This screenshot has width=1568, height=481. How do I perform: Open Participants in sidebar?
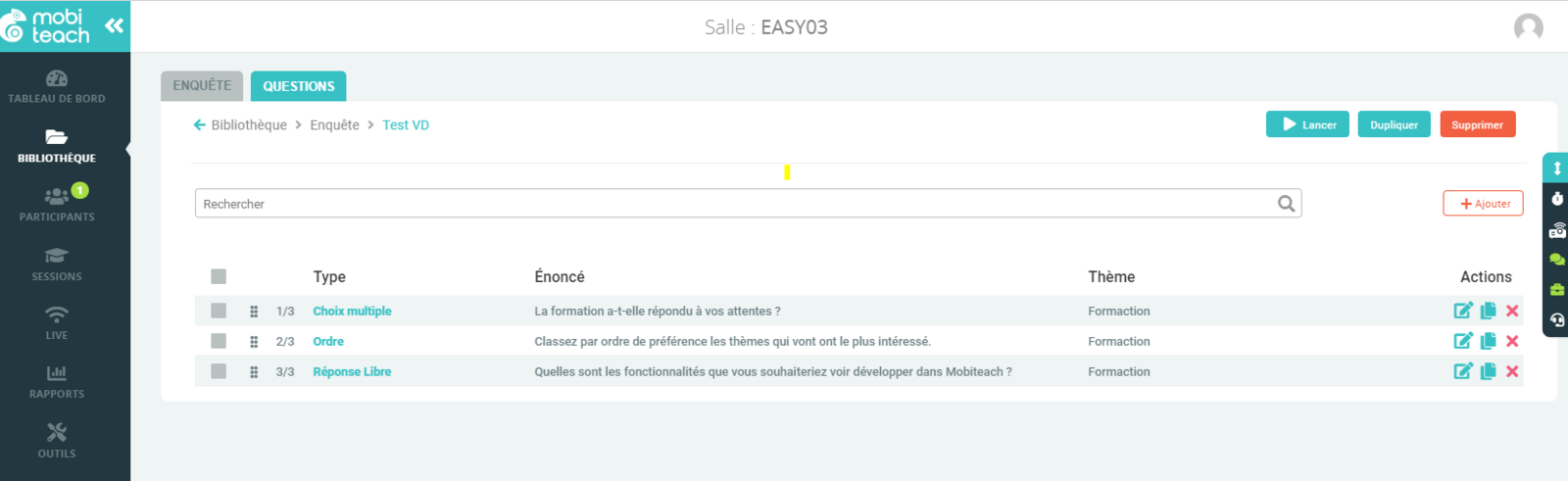[x=57, y=205]
